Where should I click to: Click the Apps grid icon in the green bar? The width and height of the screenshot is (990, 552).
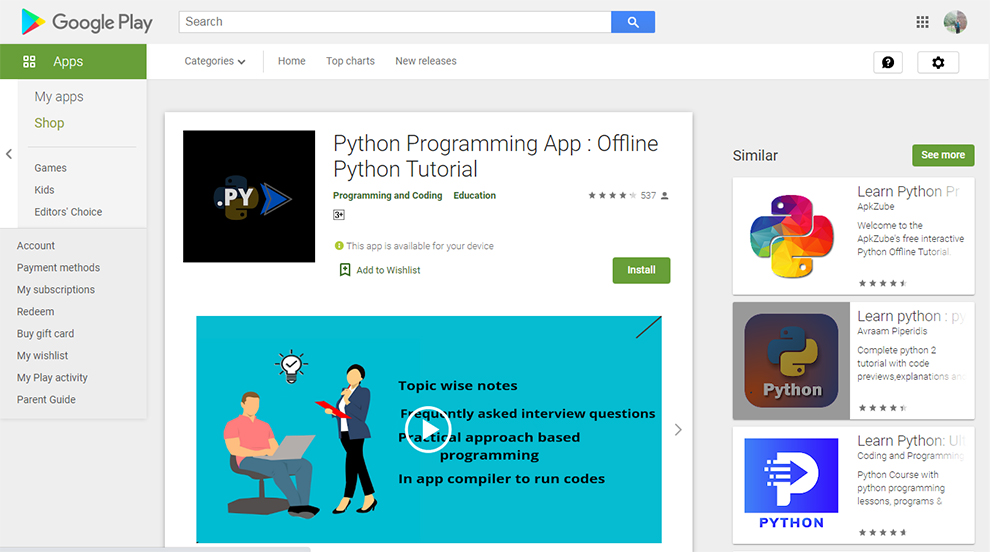(x=29, y=61)
